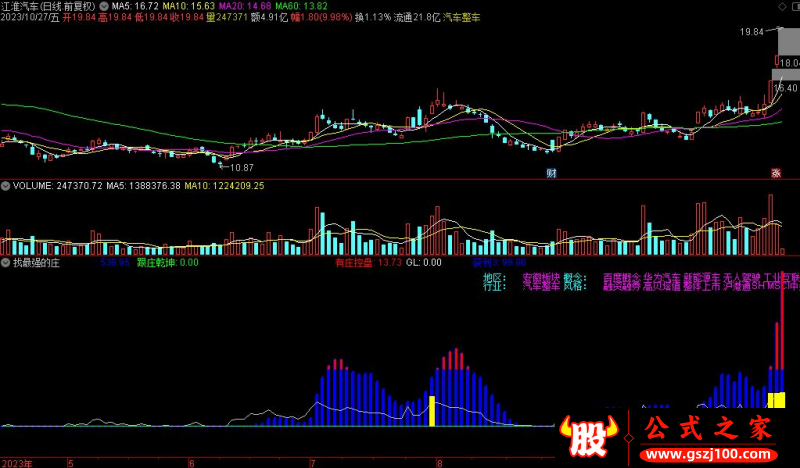This screenshot has height=468, width=800.
Task: Click the high price 高19.84
Action: 115,17
